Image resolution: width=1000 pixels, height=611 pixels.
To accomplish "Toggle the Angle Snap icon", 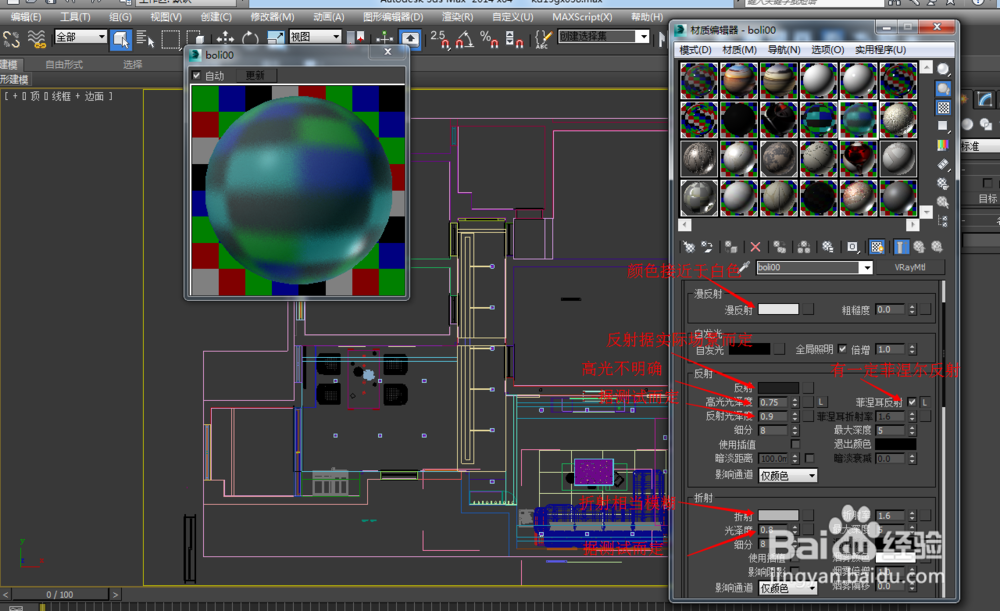I will tap(465, 39).
